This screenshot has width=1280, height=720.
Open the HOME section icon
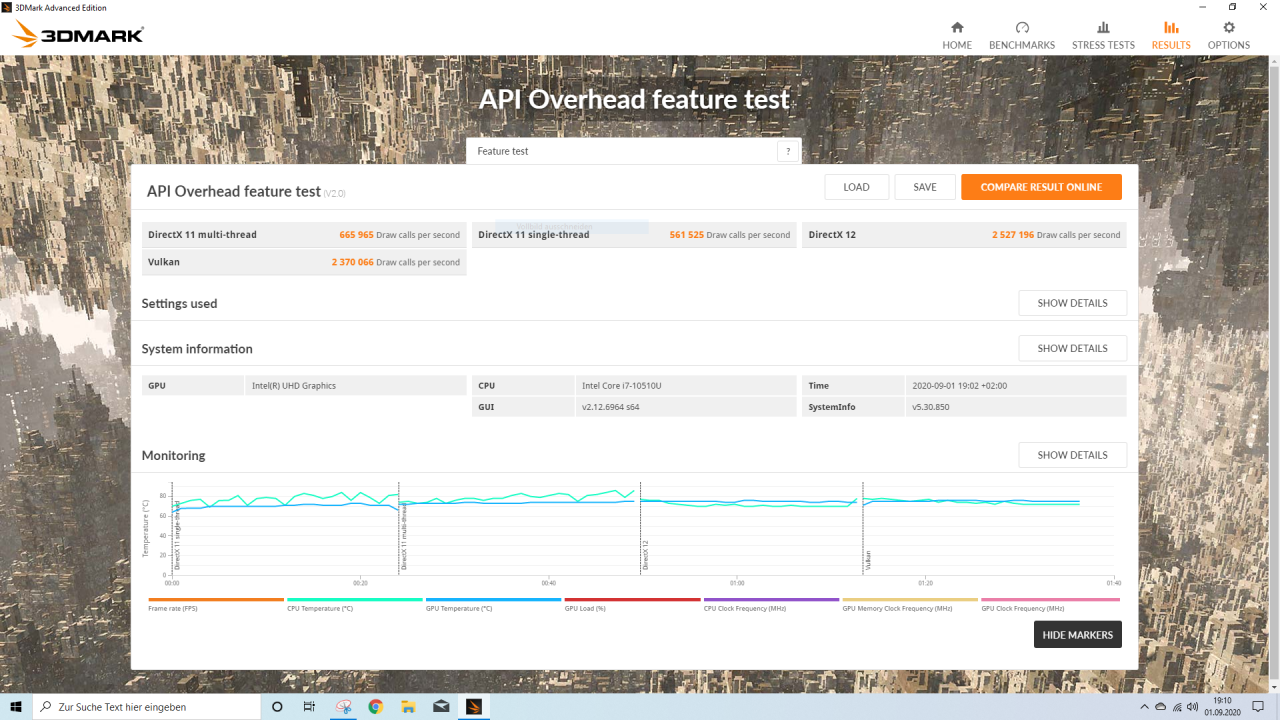coord(957,28)
